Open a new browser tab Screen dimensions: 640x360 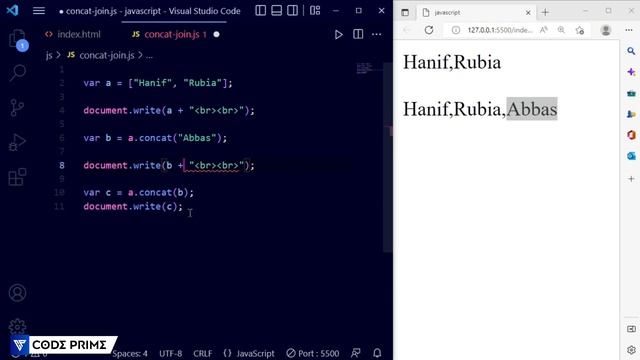pyautogui.click(x=545, y=13)
